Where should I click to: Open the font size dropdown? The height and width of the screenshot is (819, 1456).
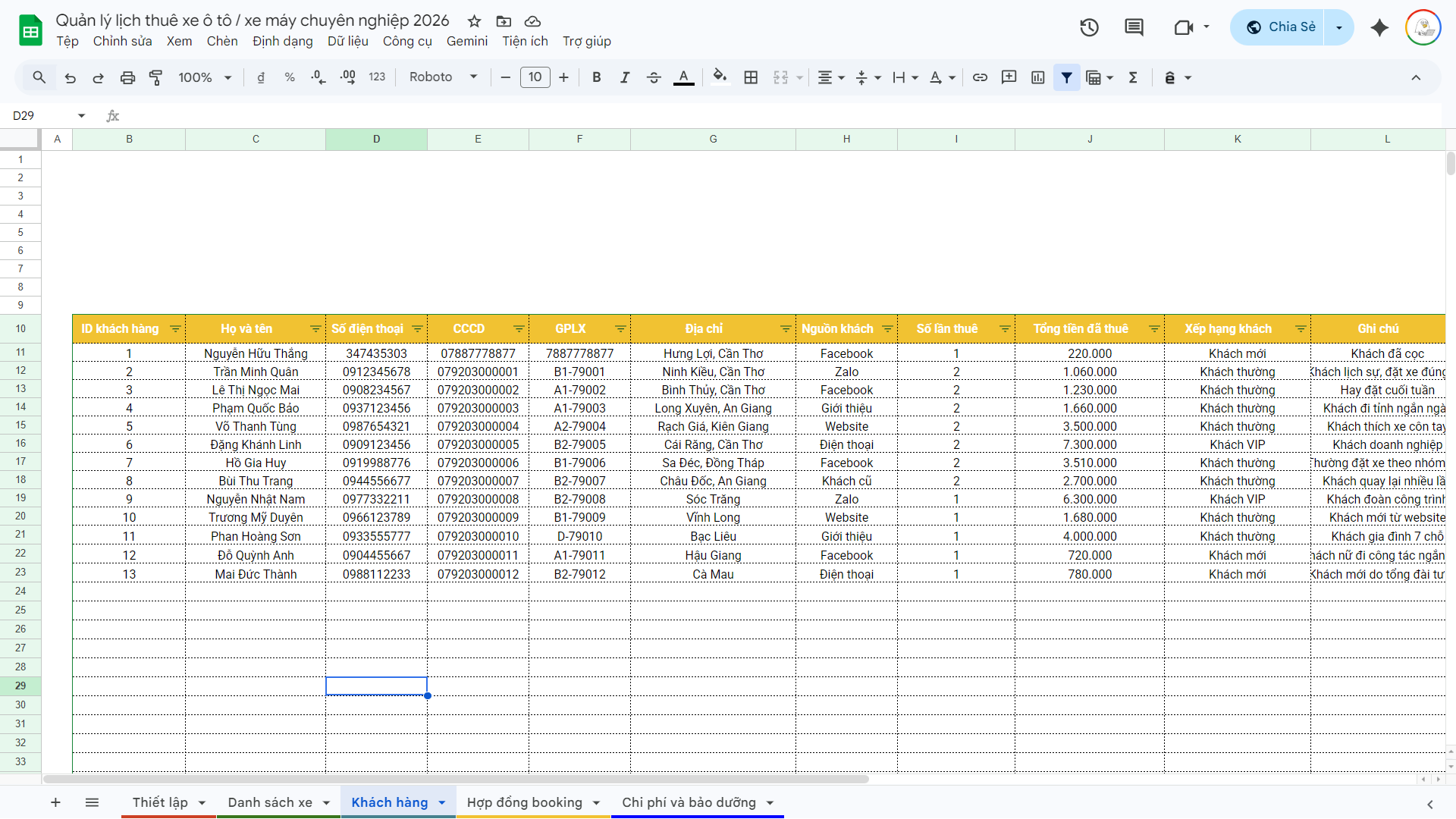coord(535,77)
